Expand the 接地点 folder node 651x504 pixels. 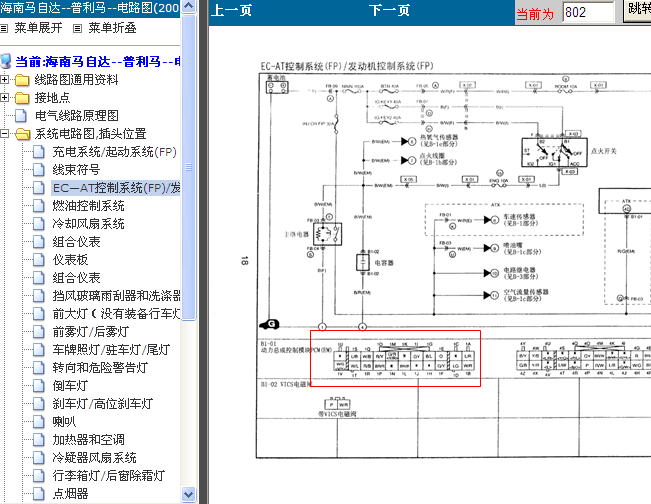click(4, 98)
